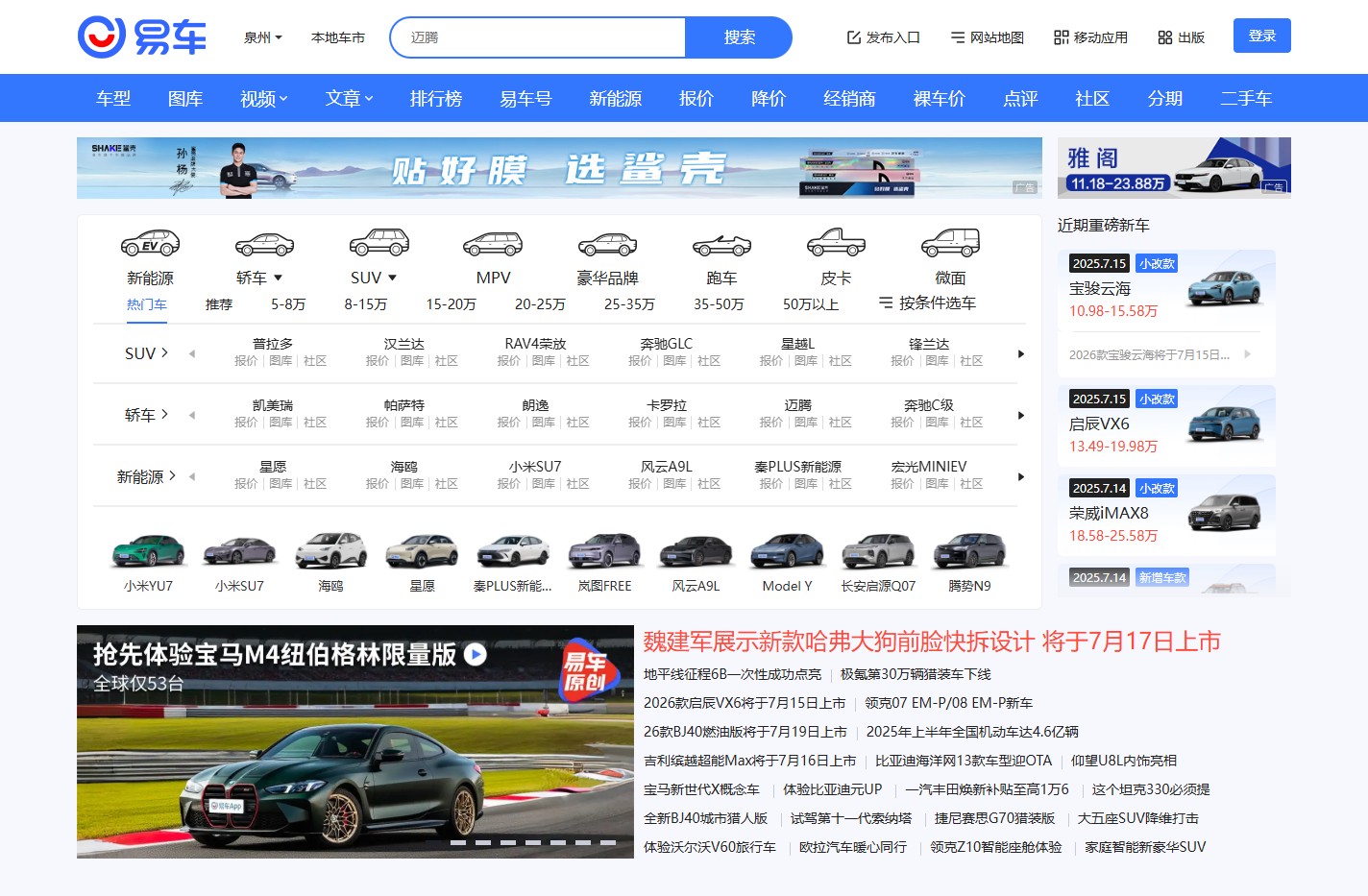1368x896 pixels.
Task: Expand the SUV category dropdown arrow
Action: pyautogui.click(x=392, y=278)
